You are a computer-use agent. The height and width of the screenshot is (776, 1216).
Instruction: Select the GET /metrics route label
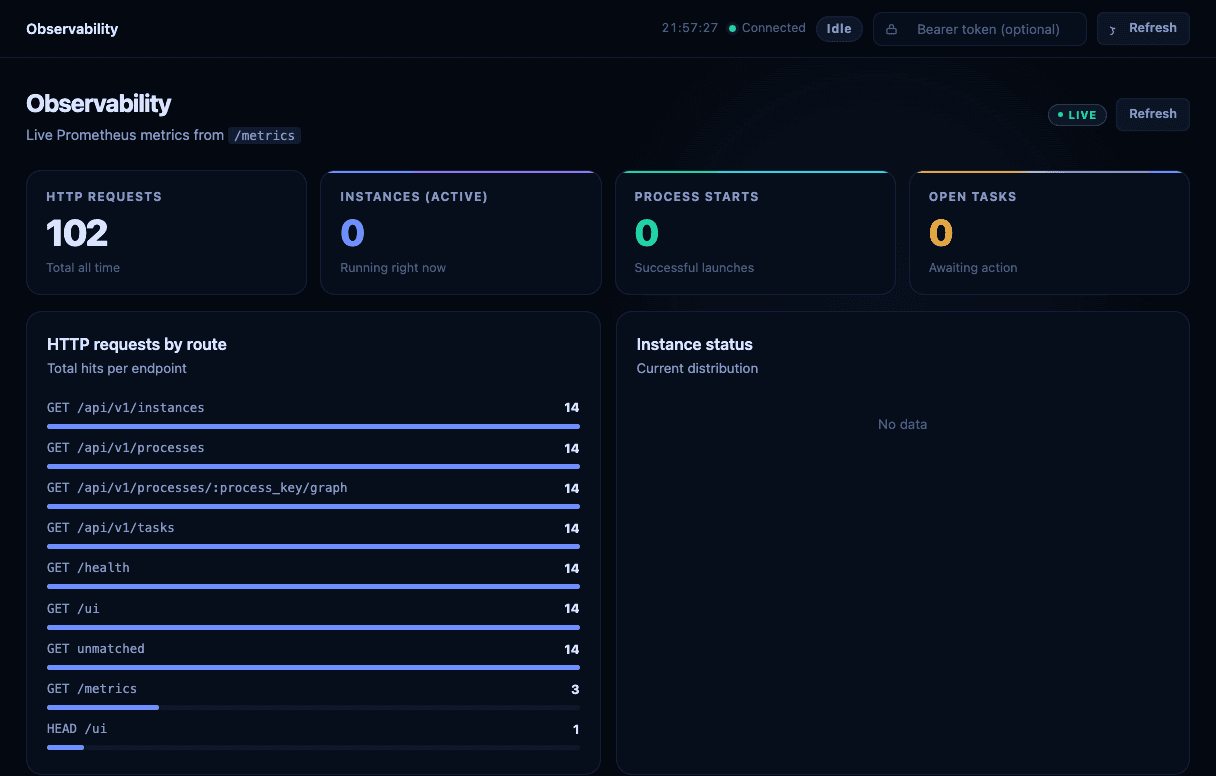pyautogui.click(x=92, y=688)
